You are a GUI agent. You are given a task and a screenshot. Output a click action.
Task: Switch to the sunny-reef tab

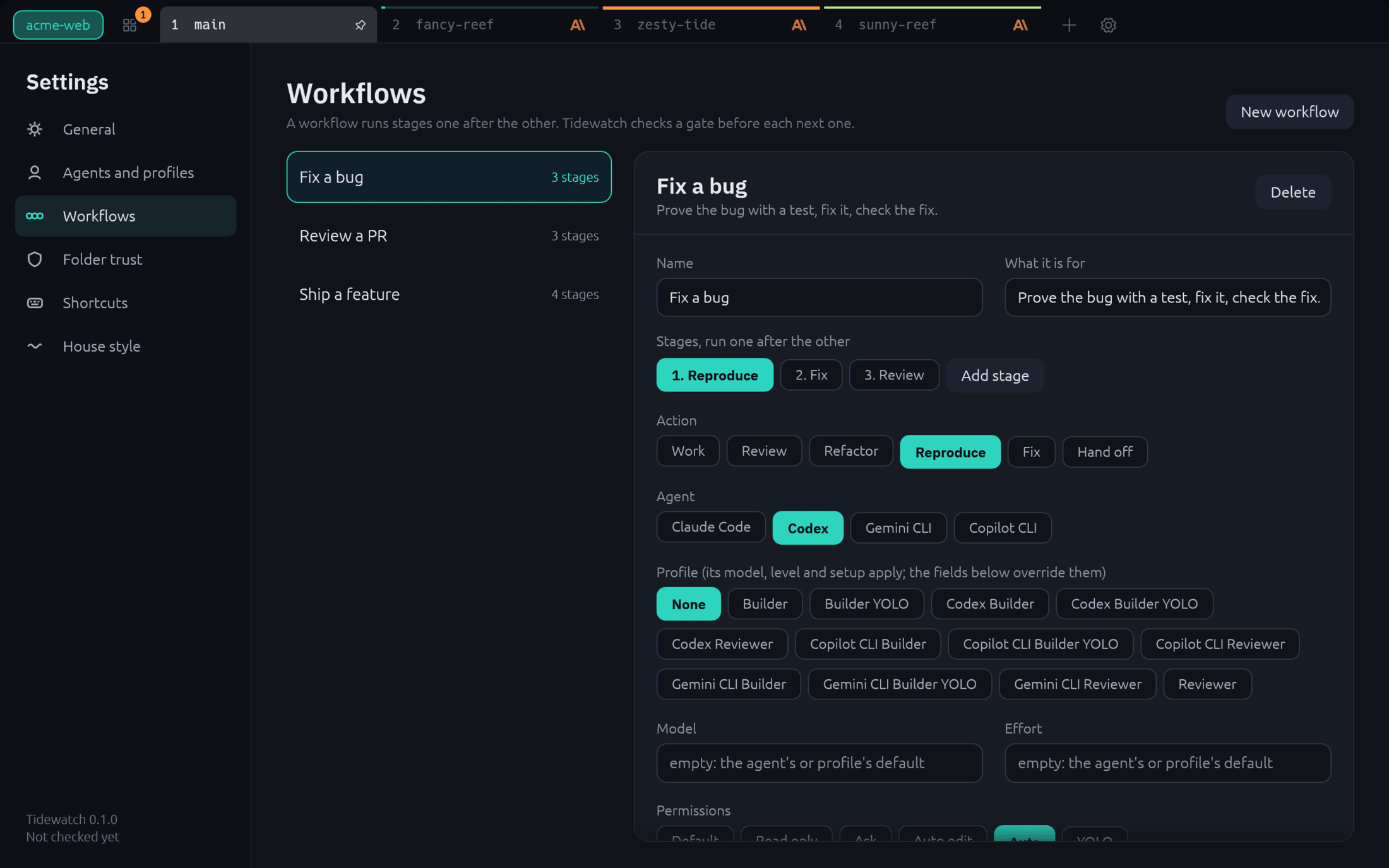pyautogui.click(x=933, y=25)
